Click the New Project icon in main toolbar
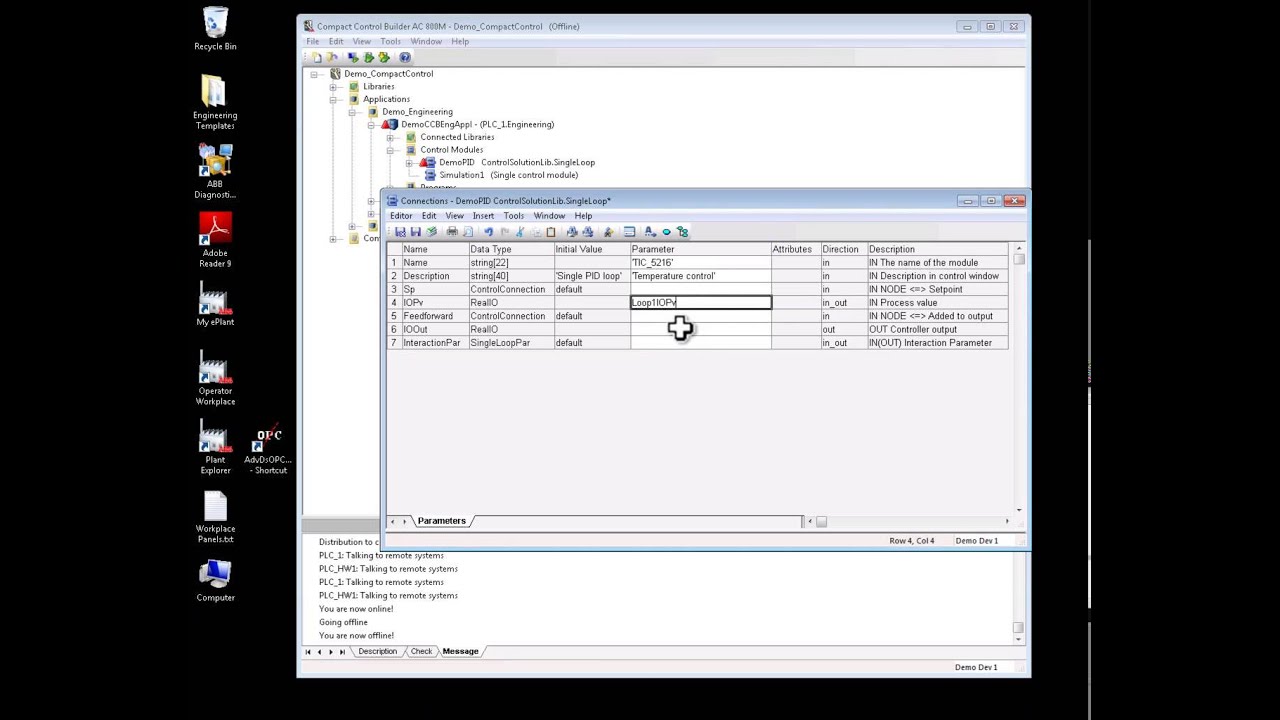The height and width of the screenshot is (720, 1280). pos(317,57)
